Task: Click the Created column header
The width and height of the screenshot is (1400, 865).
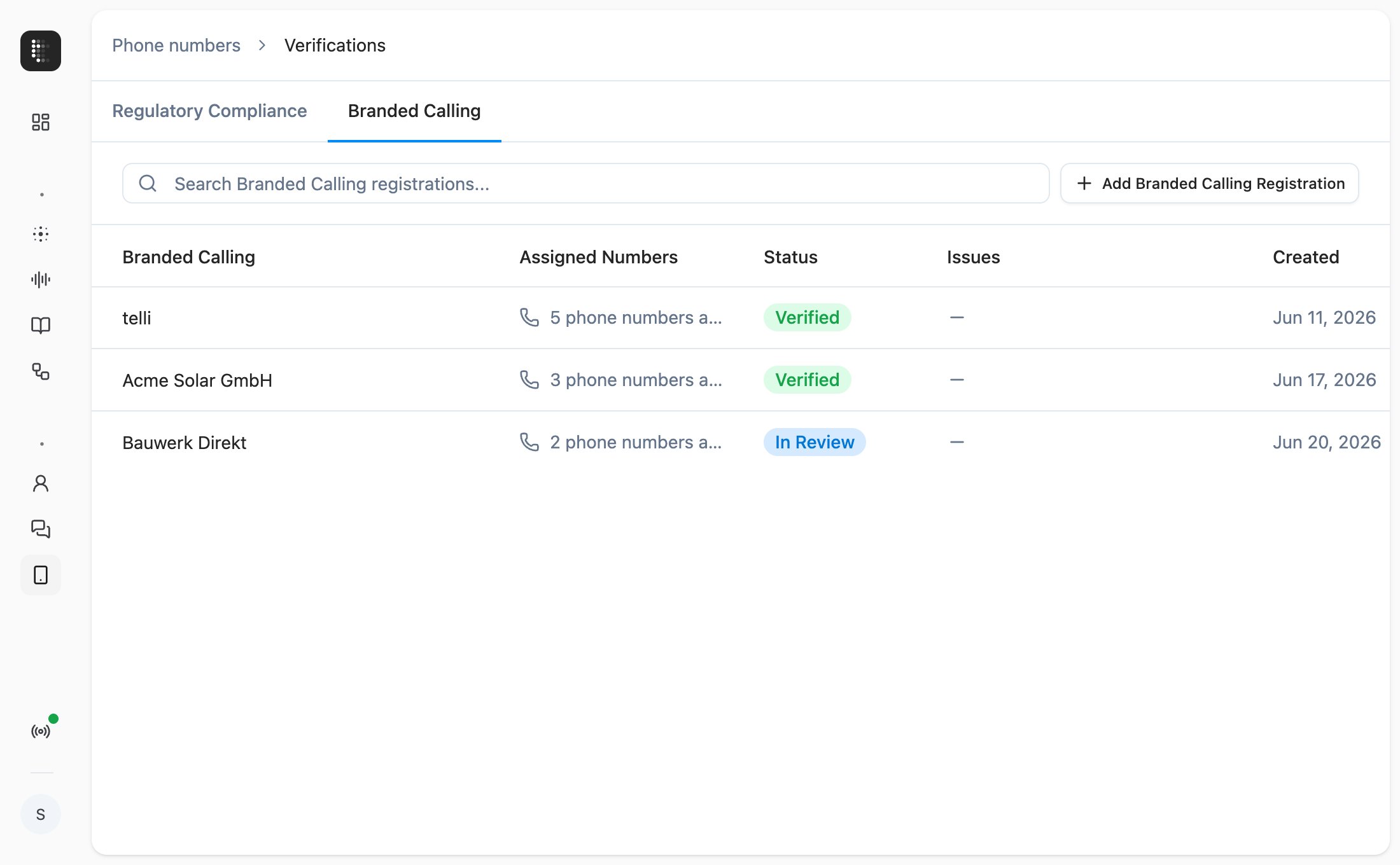Action: click(1306, 257)
